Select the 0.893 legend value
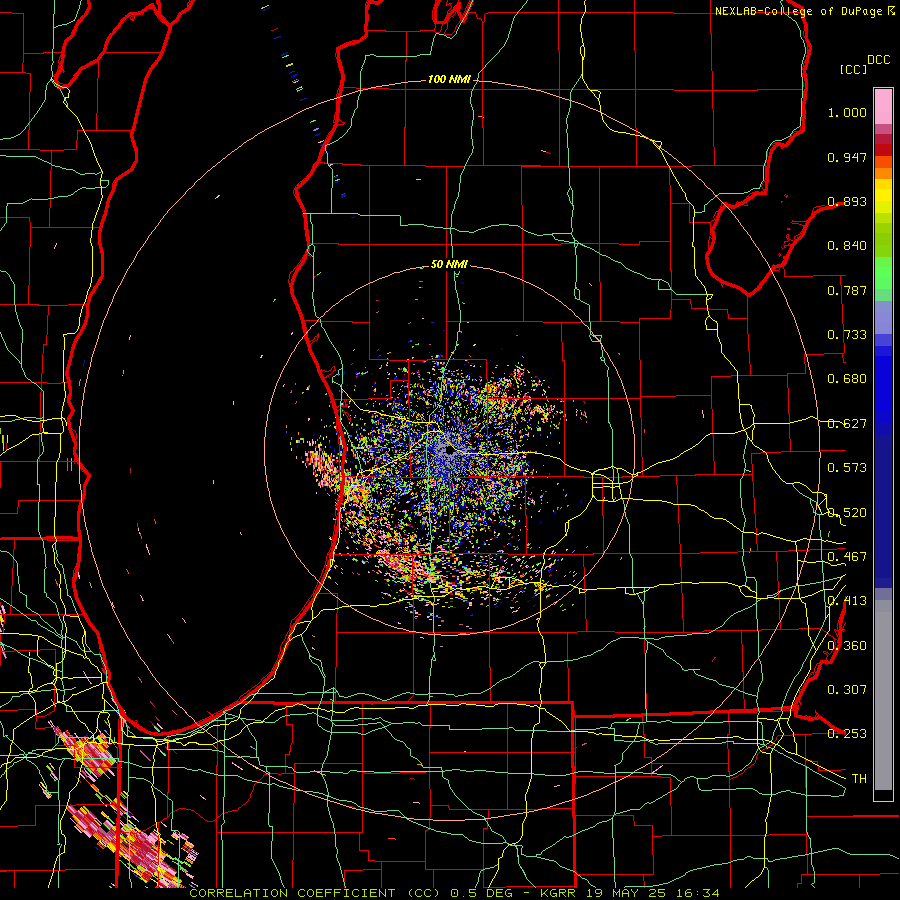Image resolution: width=900 pixels, height=900 pixels. 847,201
